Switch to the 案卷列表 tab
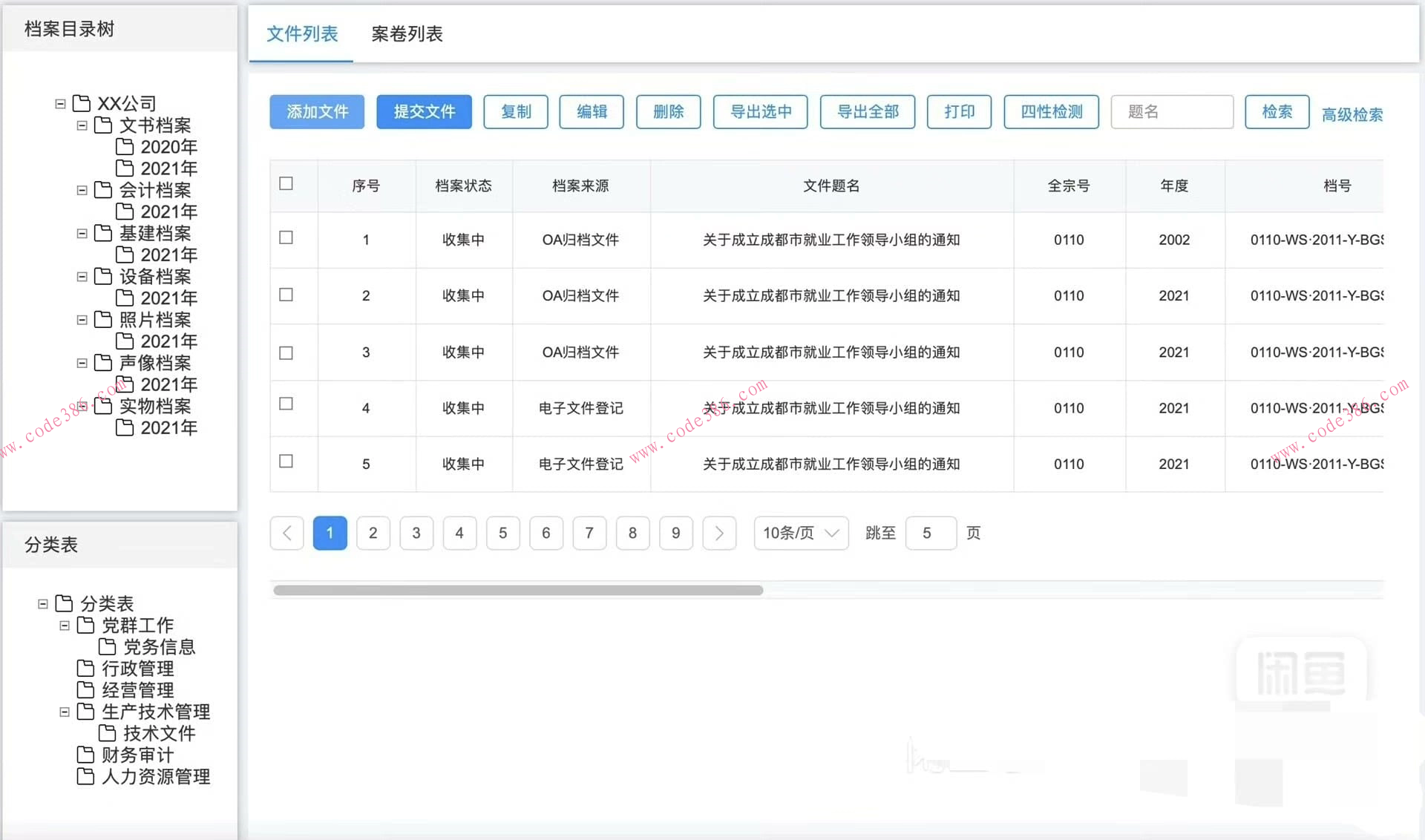The image size is (1425, 840). (x=406, y=34)
